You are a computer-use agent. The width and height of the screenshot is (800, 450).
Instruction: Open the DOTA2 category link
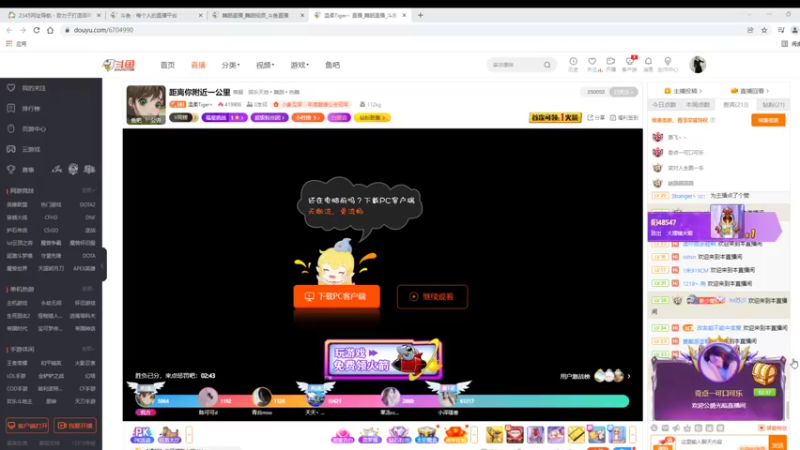click(x=87, y=205)
